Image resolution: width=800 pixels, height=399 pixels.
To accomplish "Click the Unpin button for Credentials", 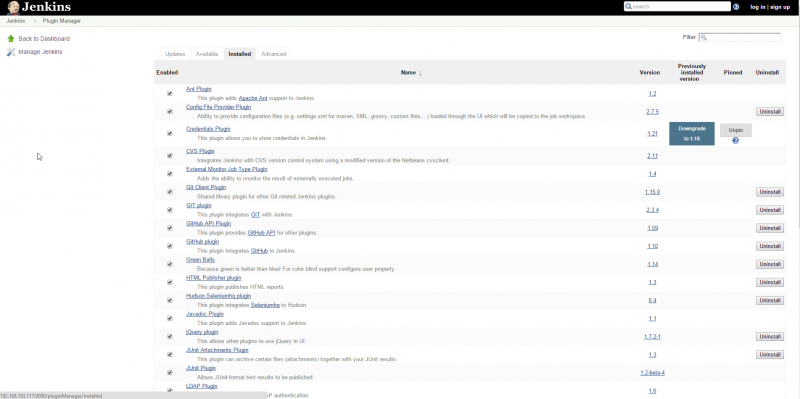I will coord(735,130).
